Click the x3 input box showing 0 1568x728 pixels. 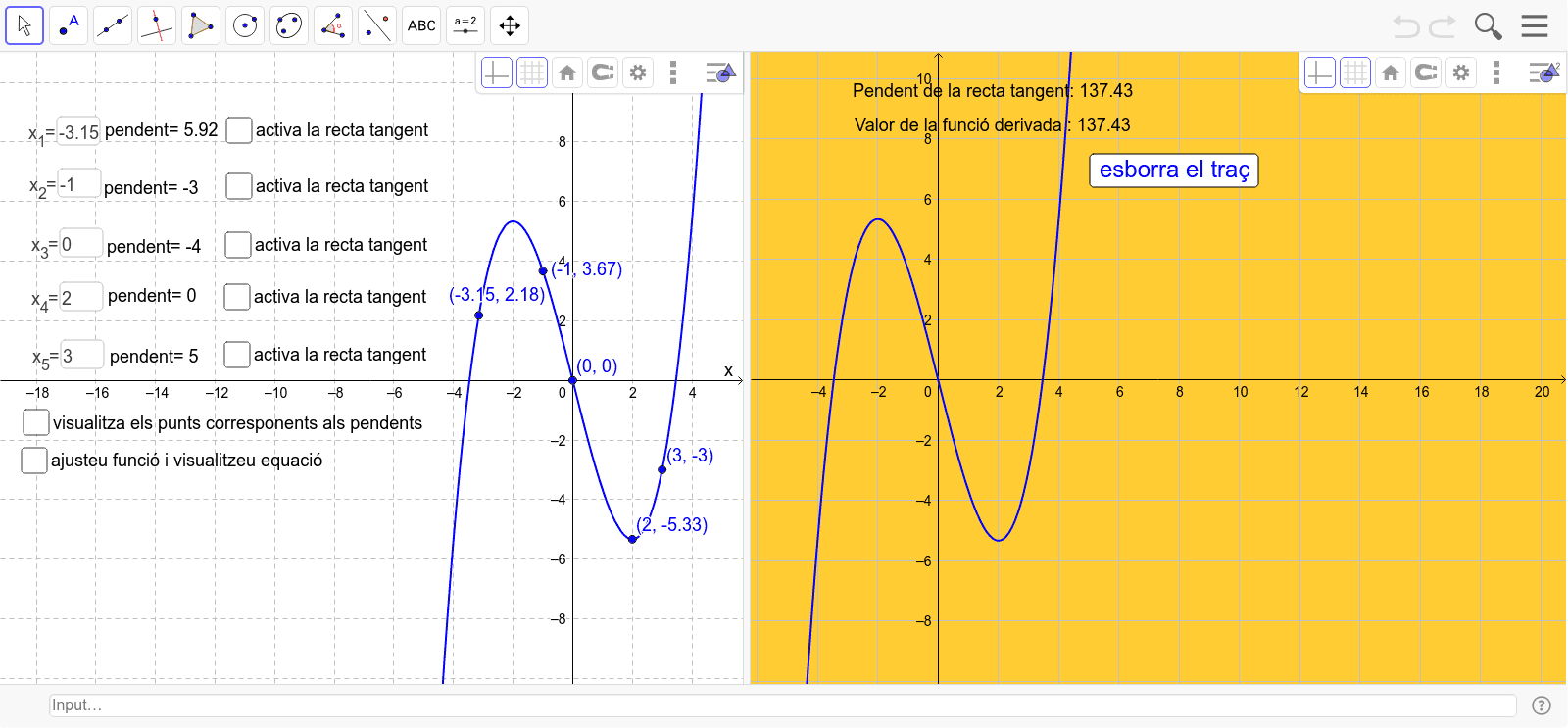(81, 243)
